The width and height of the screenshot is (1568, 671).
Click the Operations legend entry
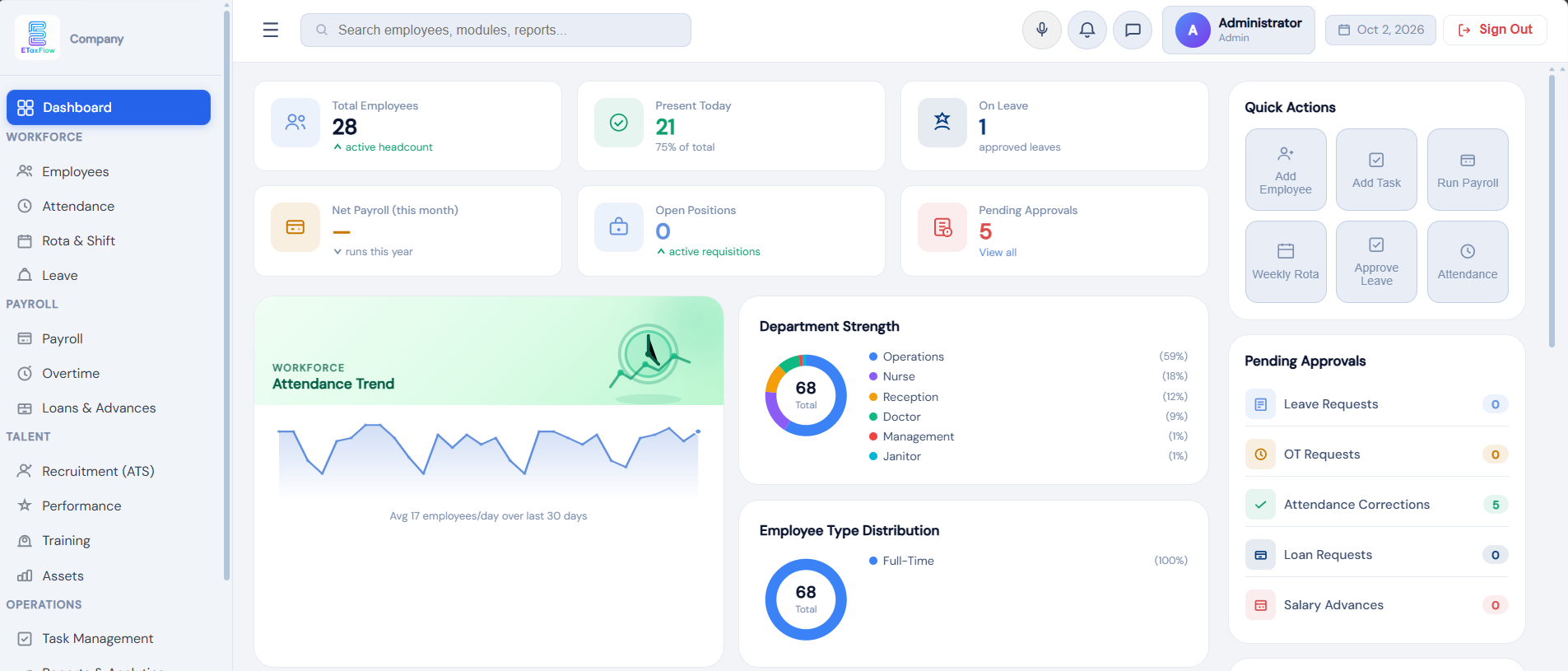1028,356
